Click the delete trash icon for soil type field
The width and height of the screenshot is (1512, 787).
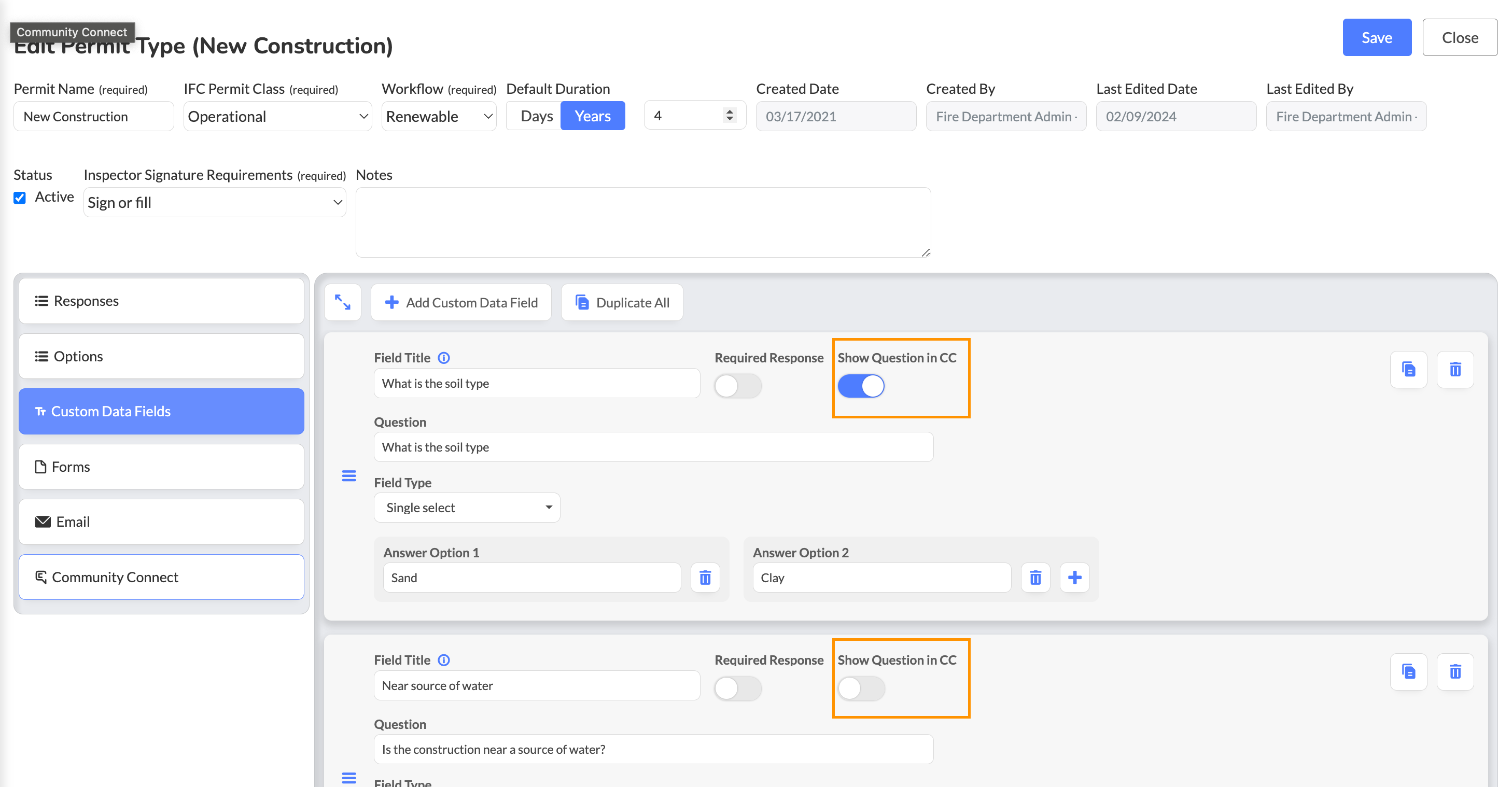(1455, 369)
